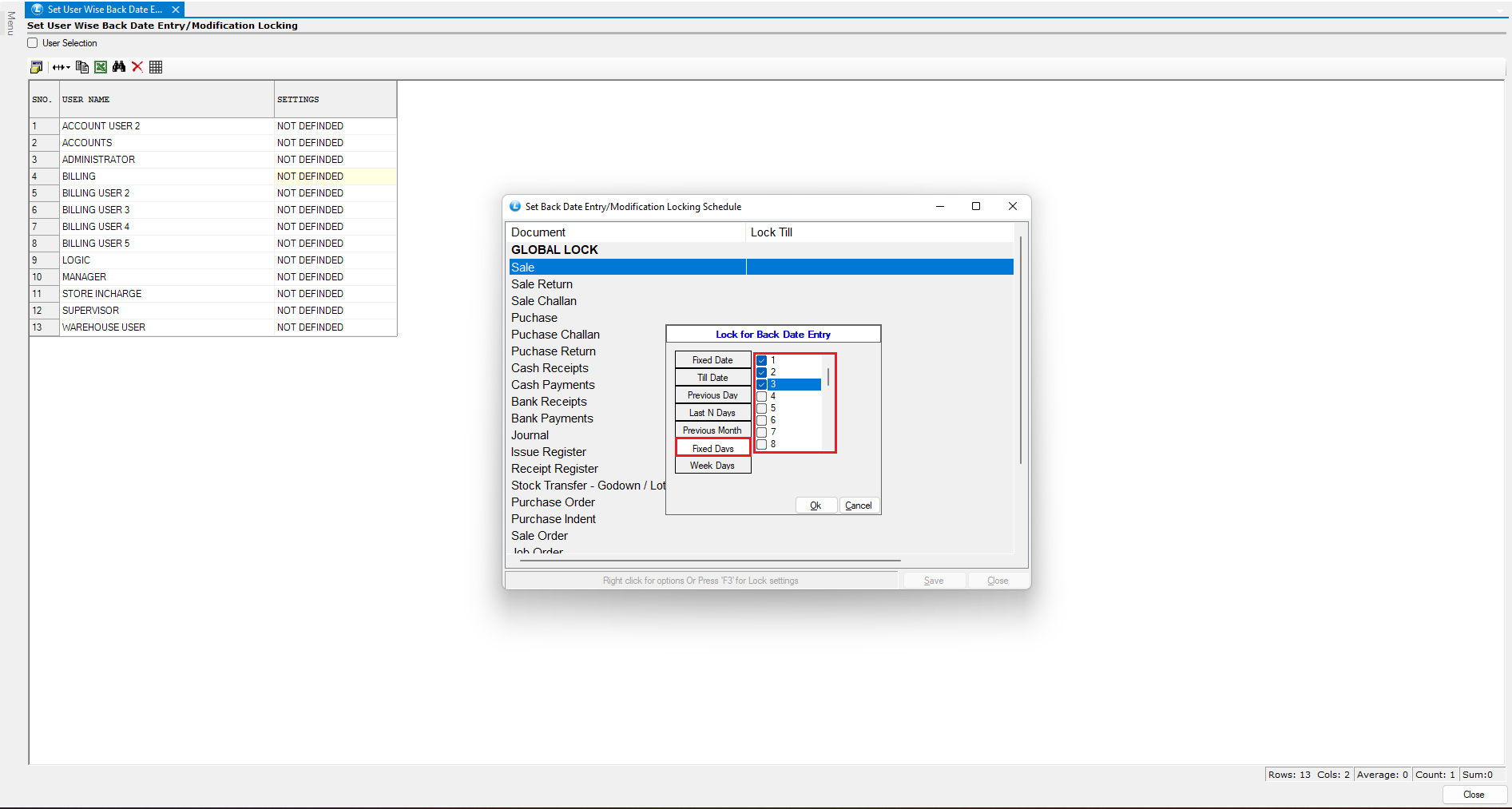
Task: Click the grid layout toolbar icon
Action: [156, 67]
